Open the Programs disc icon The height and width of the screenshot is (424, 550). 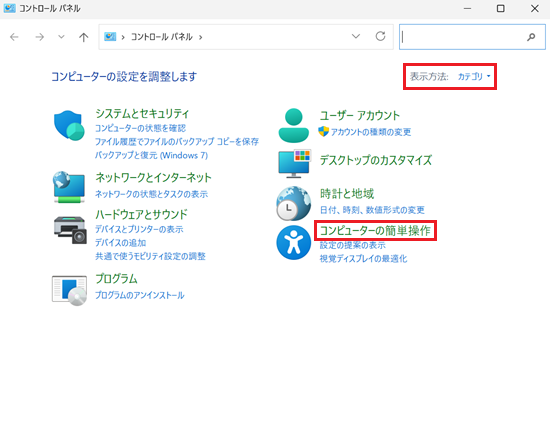[69, 290]
